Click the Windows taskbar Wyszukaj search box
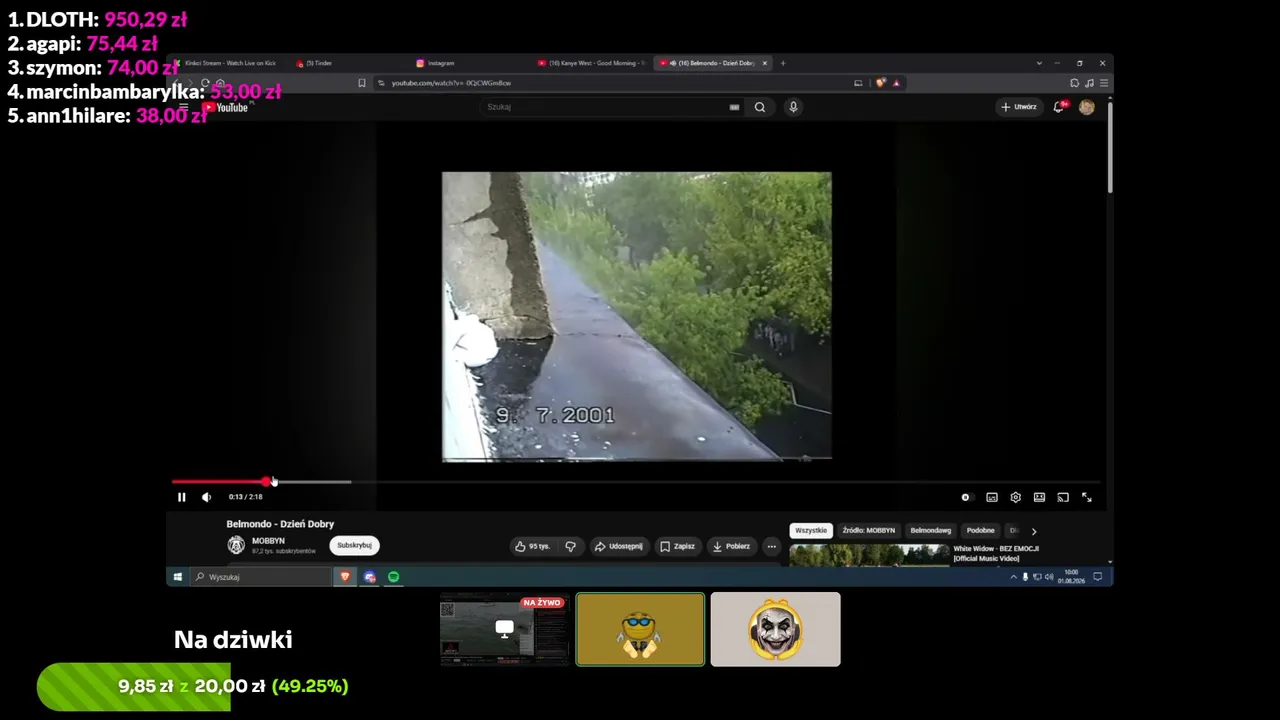The width and height of the screenshot is (1280, 720). click(x=261, y=577)
